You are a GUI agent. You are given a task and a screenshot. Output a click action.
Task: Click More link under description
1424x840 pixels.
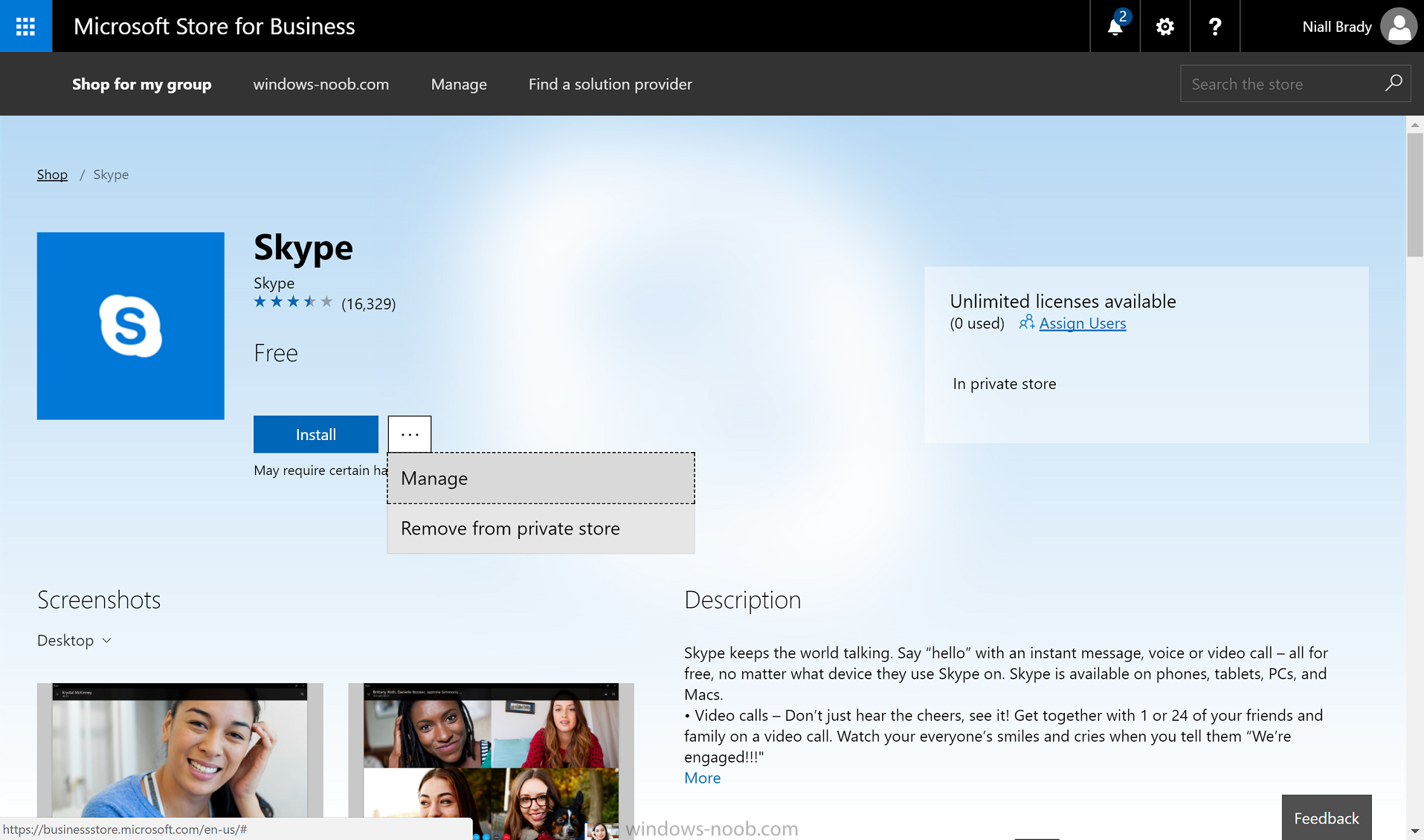click(702, 778)
